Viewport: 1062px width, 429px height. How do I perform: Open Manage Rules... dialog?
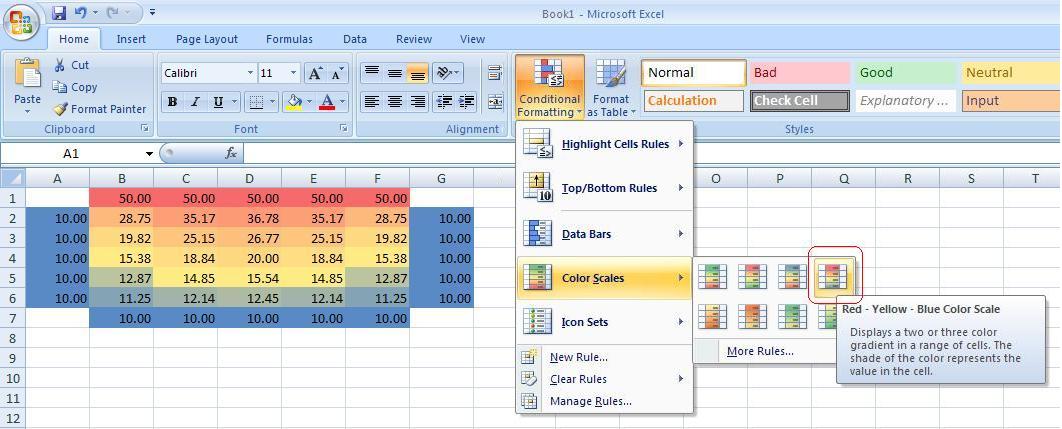[x=604, y=401]
